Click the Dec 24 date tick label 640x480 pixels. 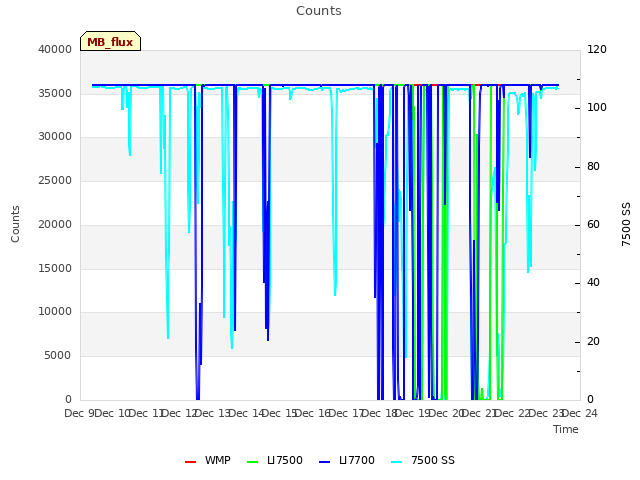(580, 413)
